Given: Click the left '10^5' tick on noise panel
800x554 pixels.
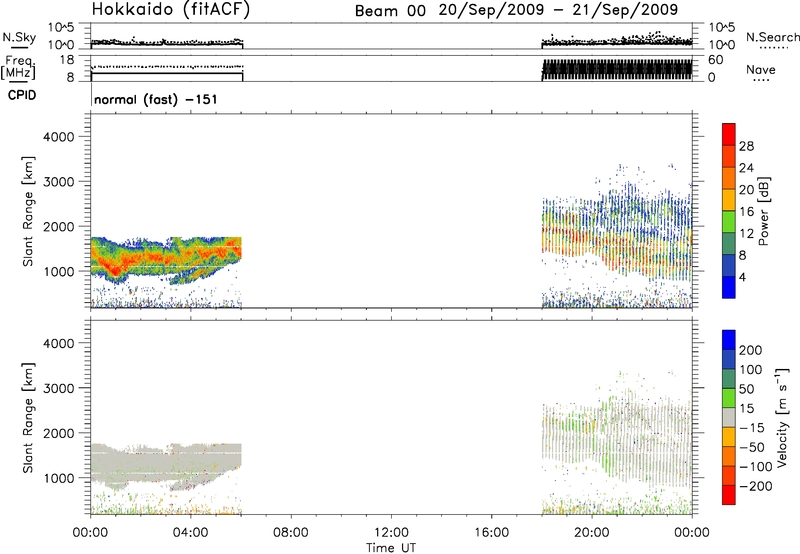Looking at the screenshot, I should click(x=61, y=27).
